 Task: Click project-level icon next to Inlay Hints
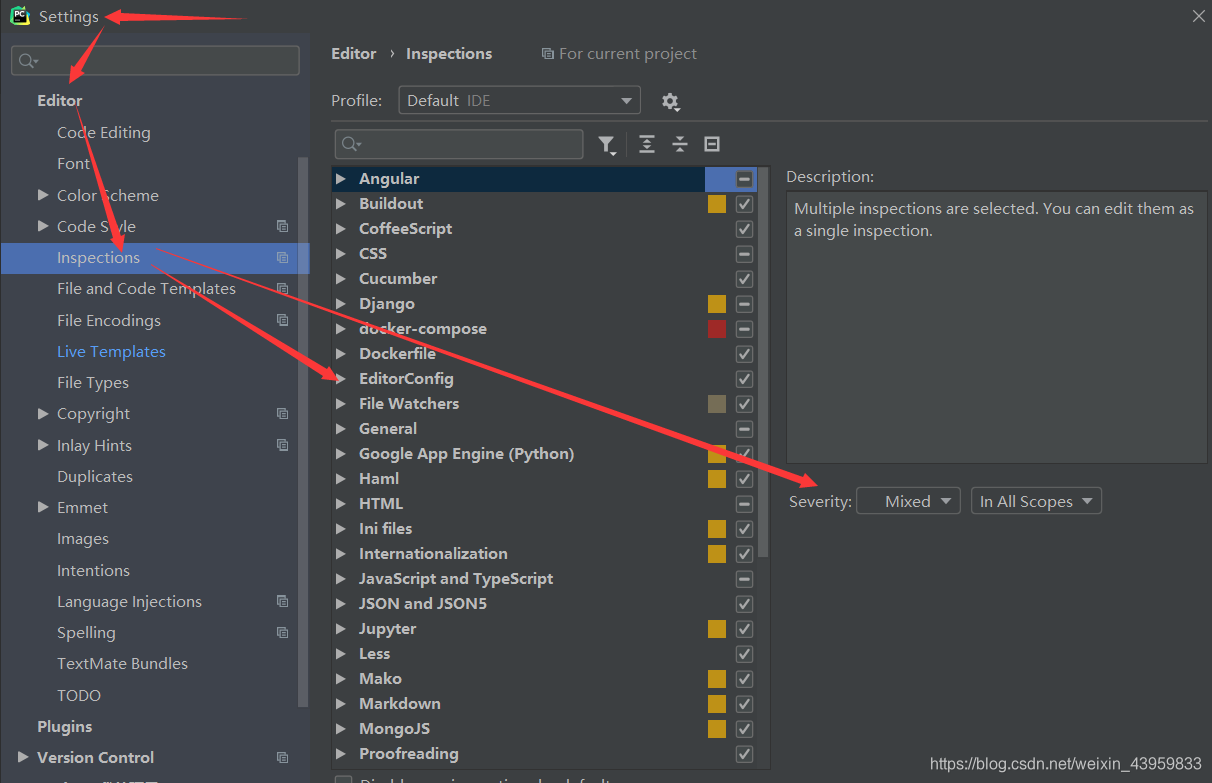(x=282, y=446)
